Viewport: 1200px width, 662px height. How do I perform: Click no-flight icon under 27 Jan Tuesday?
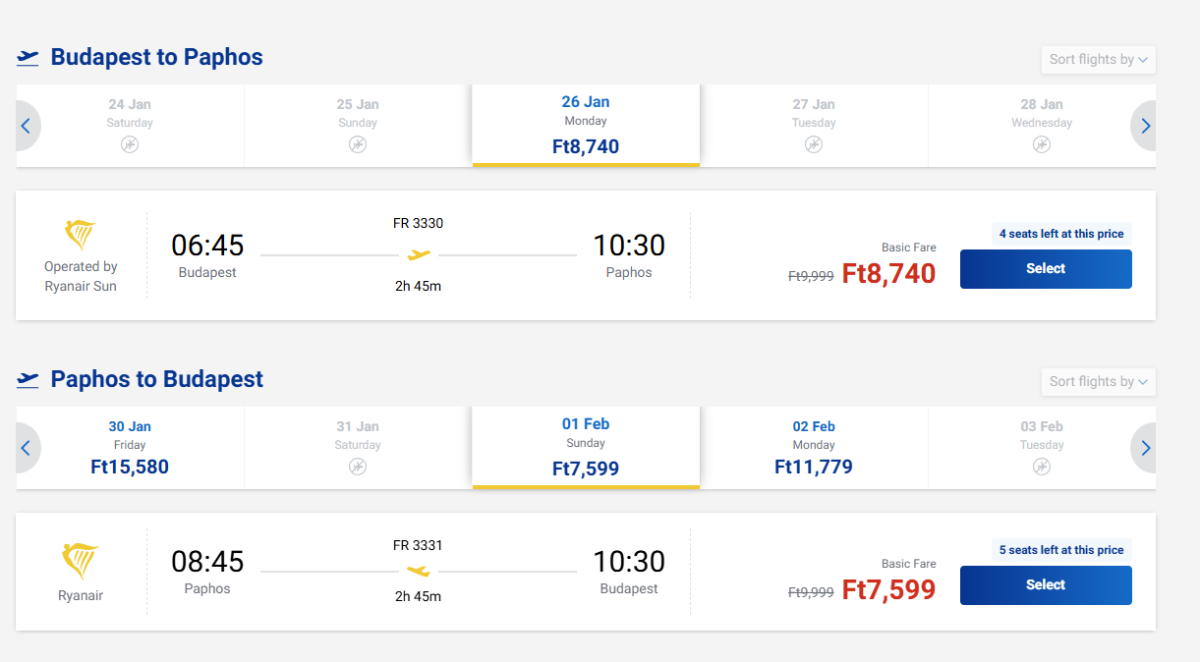point(814,144)
